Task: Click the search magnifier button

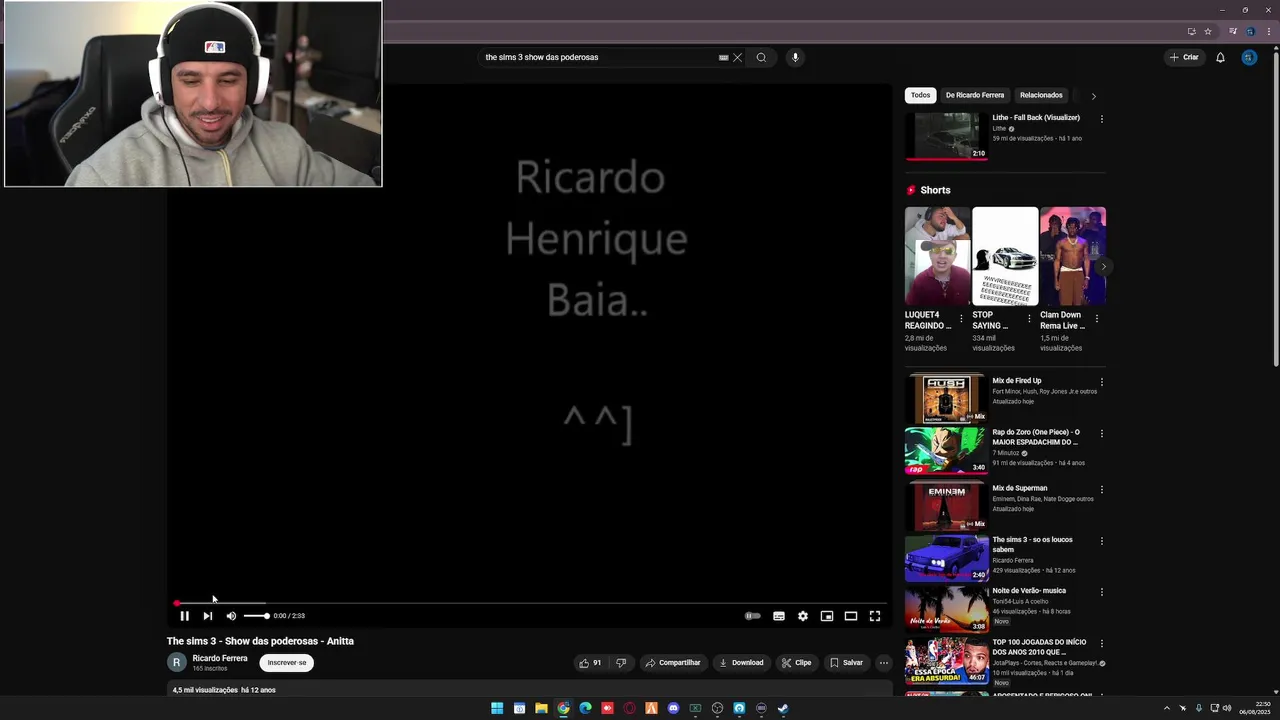Action: pos(761,57)
